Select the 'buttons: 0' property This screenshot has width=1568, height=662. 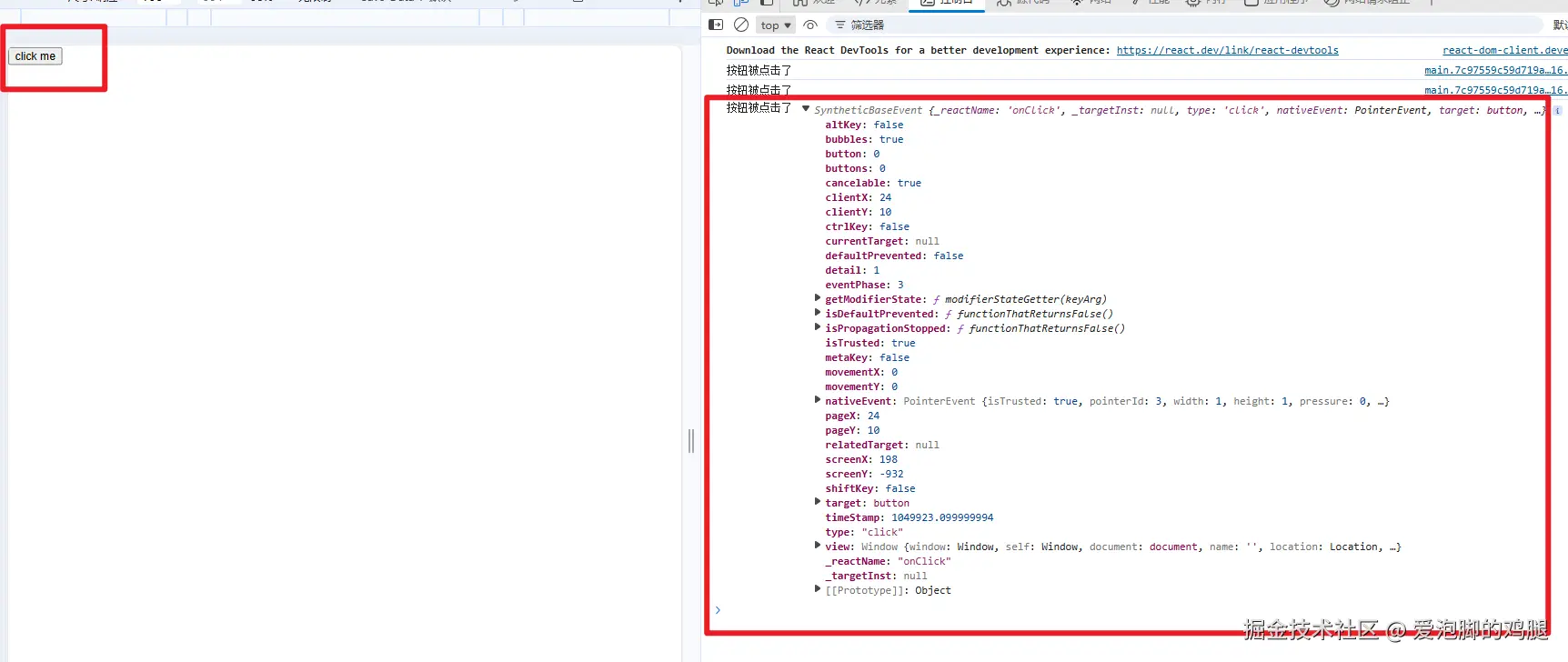click(x=855, y=169)
